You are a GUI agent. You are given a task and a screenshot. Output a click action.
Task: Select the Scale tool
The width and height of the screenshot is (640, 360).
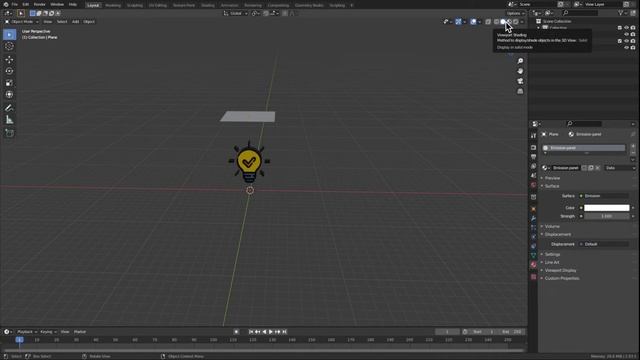click(9, 83)
